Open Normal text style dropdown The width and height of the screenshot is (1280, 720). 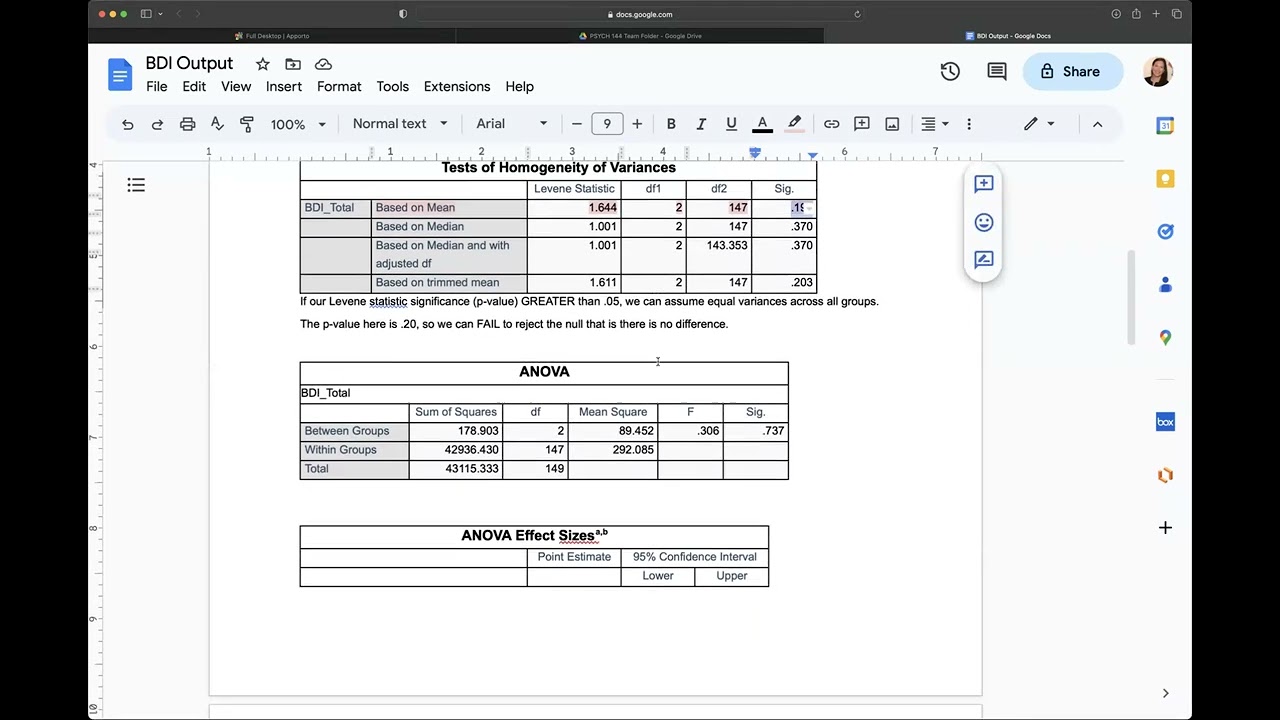click(x=400, y=124)
